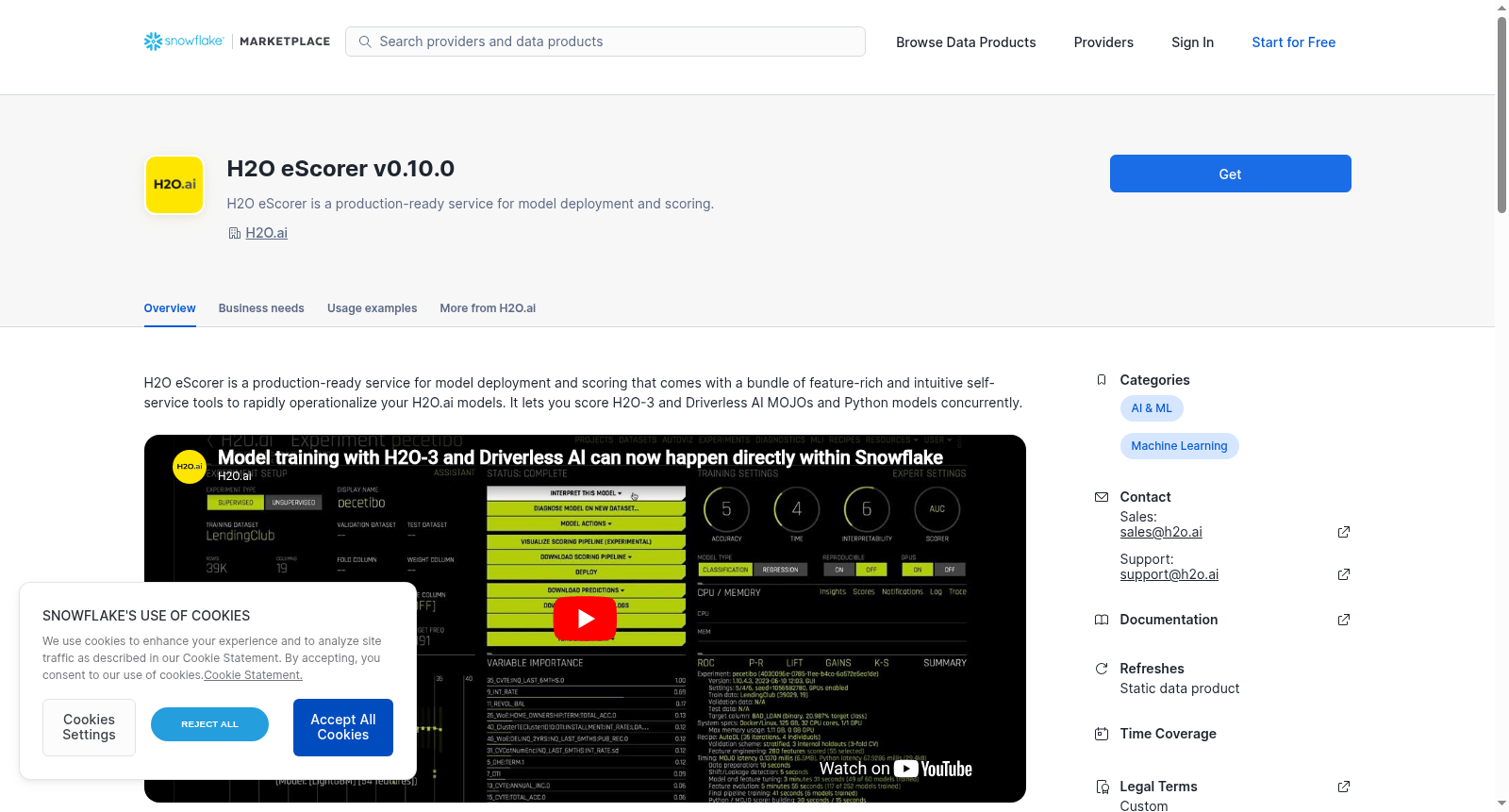The width and height of the screenshot is (1509, 812).
Task: Open Documentation external link icon
Action: pos(1344,620)
